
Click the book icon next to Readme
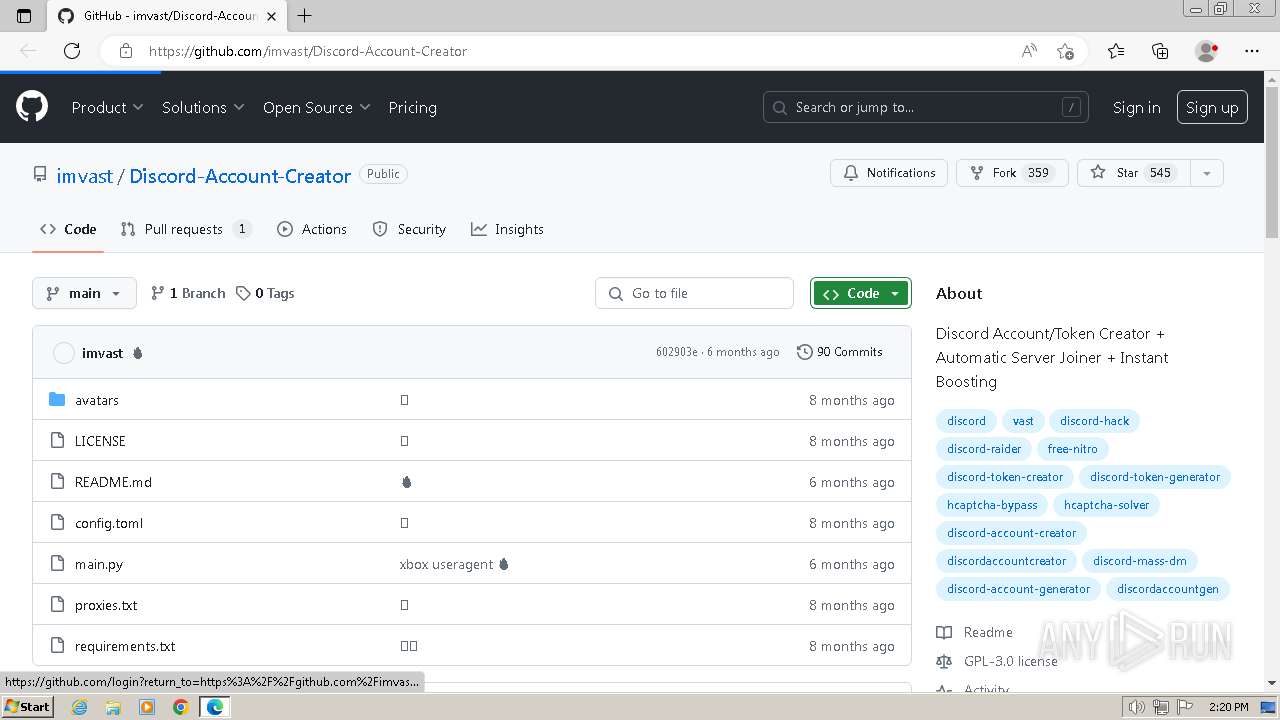[944, 632]
